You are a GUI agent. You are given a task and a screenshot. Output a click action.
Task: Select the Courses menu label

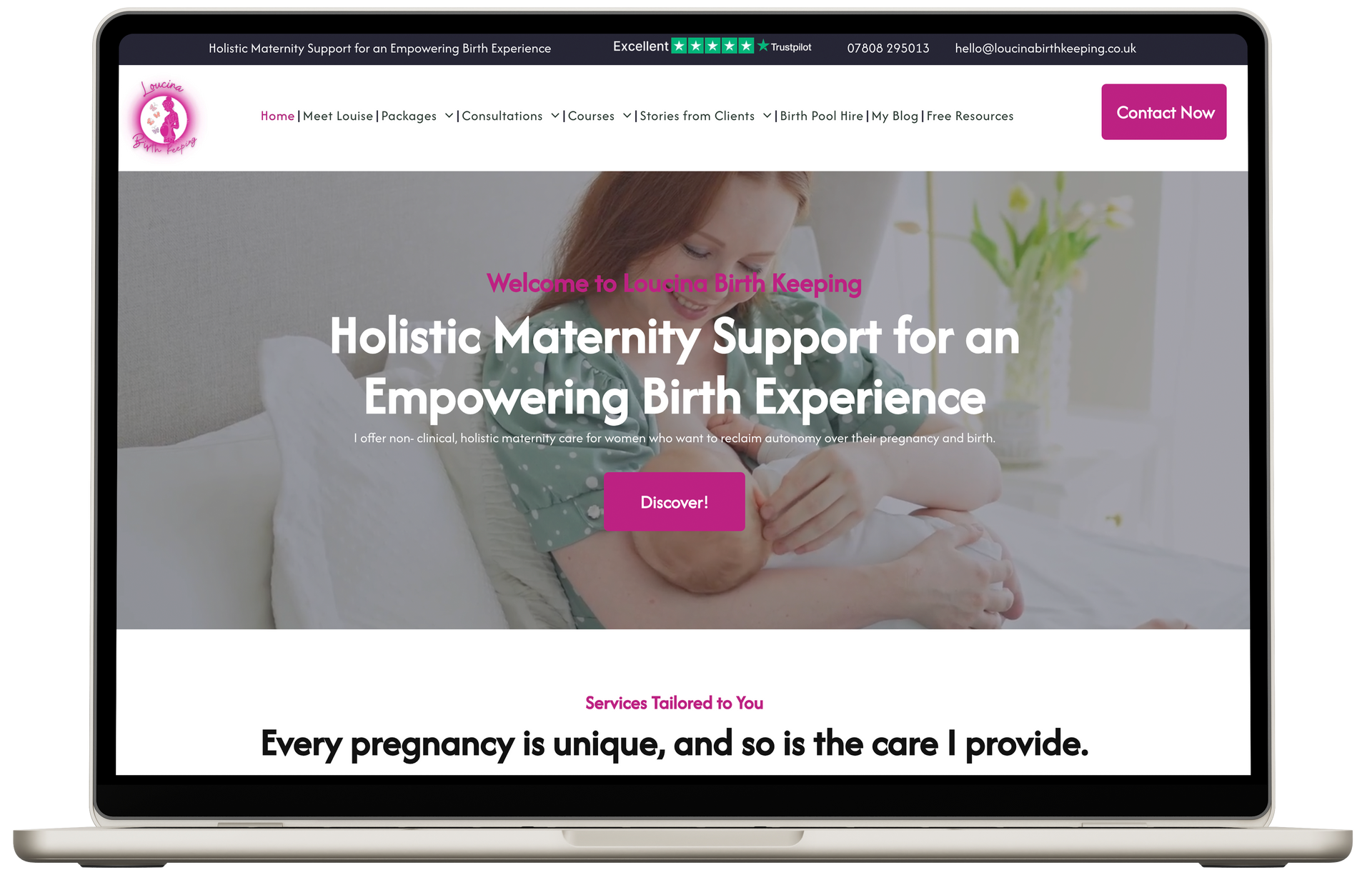pyautogui.click(x=591, y=116)
